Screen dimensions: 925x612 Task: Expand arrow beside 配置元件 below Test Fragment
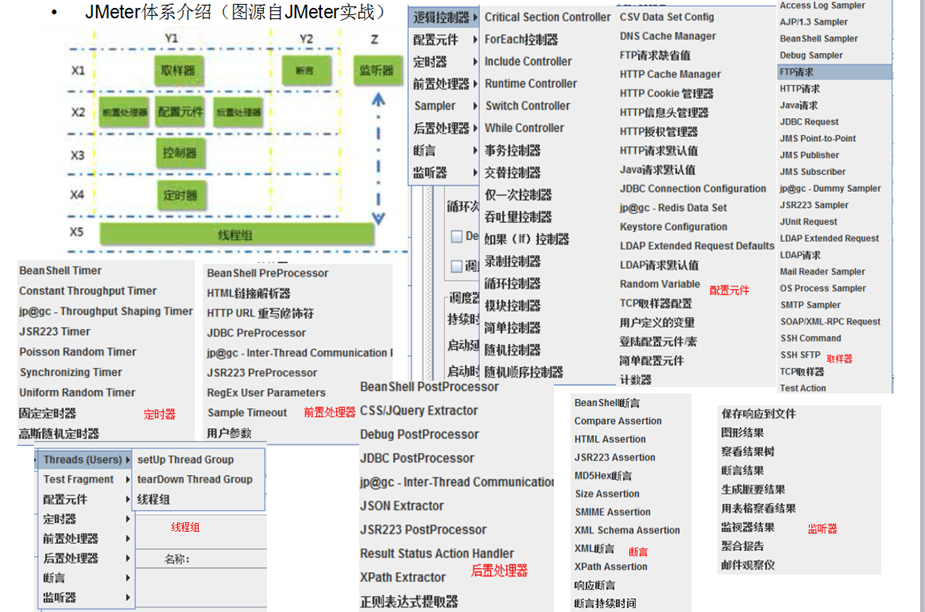click(x=127, y=499)
